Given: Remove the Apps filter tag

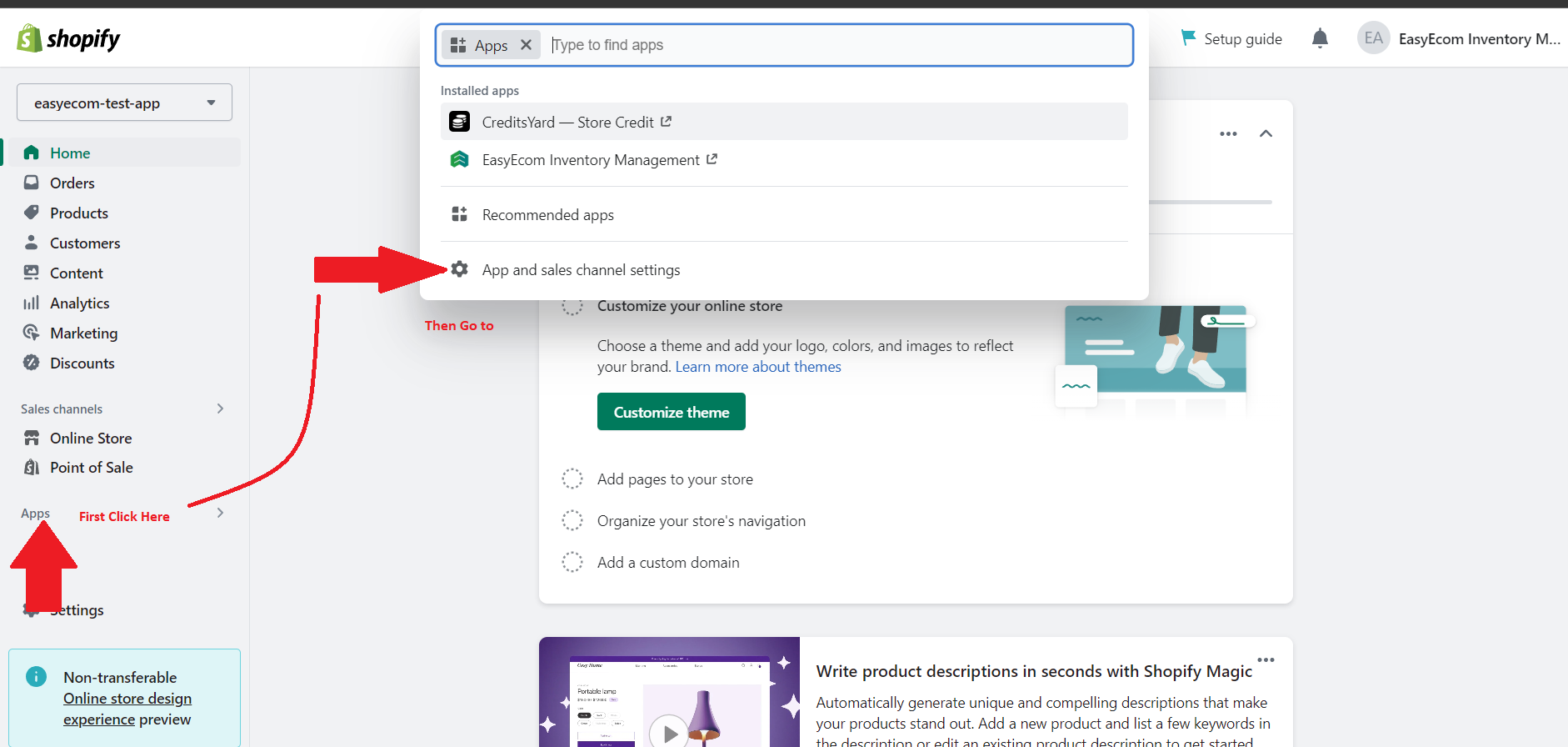Looking at the screenshot, I should tap(526, 45).
